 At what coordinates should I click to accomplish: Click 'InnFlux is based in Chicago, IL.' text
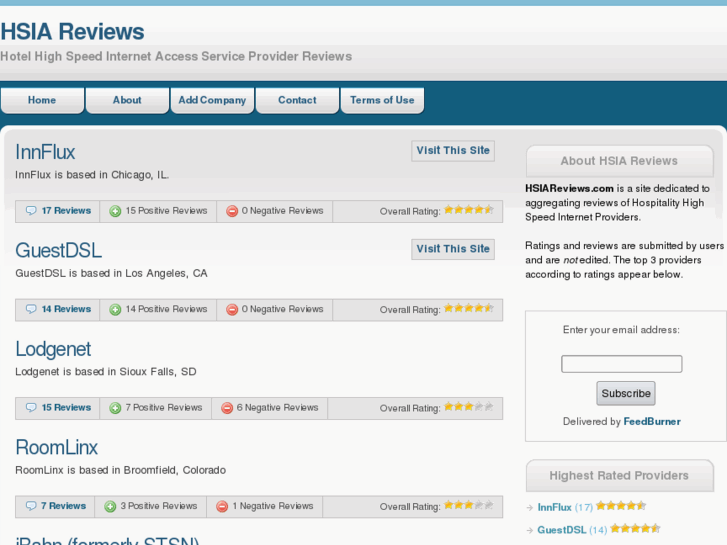click(x=92, y=175)
